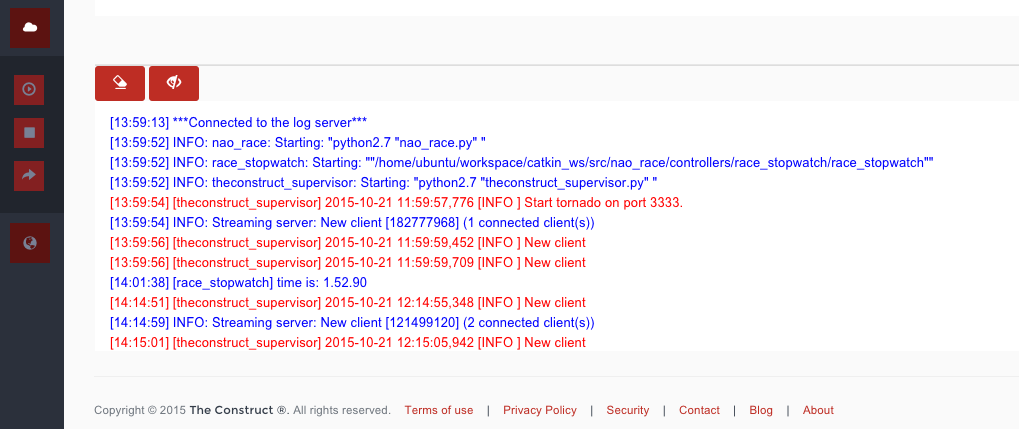
Task: Open the Security link
Action: pos(628,410)
